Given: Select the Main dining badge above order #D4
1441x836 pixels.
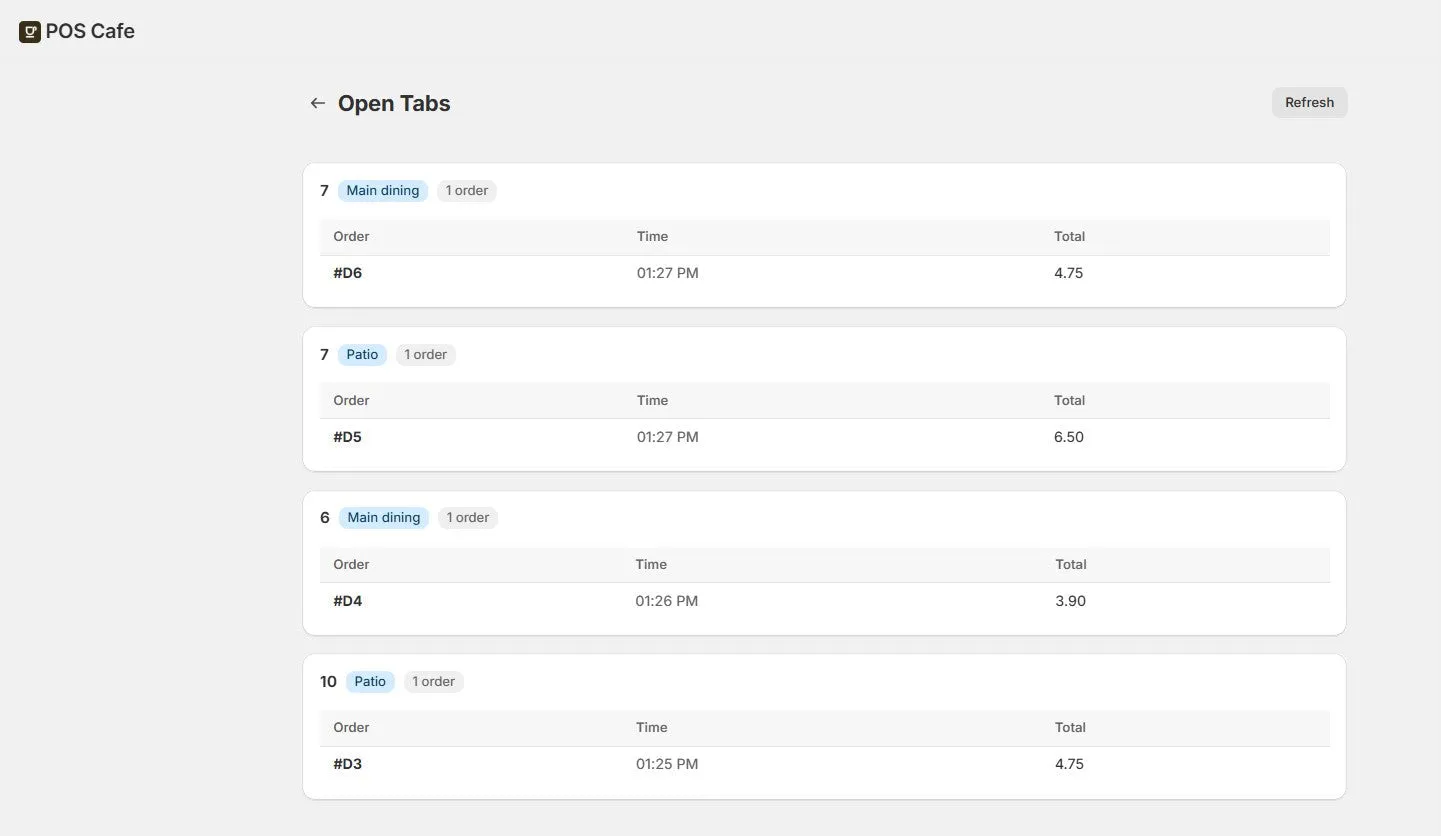Looking at the screenshot, I should coord(384,517).
